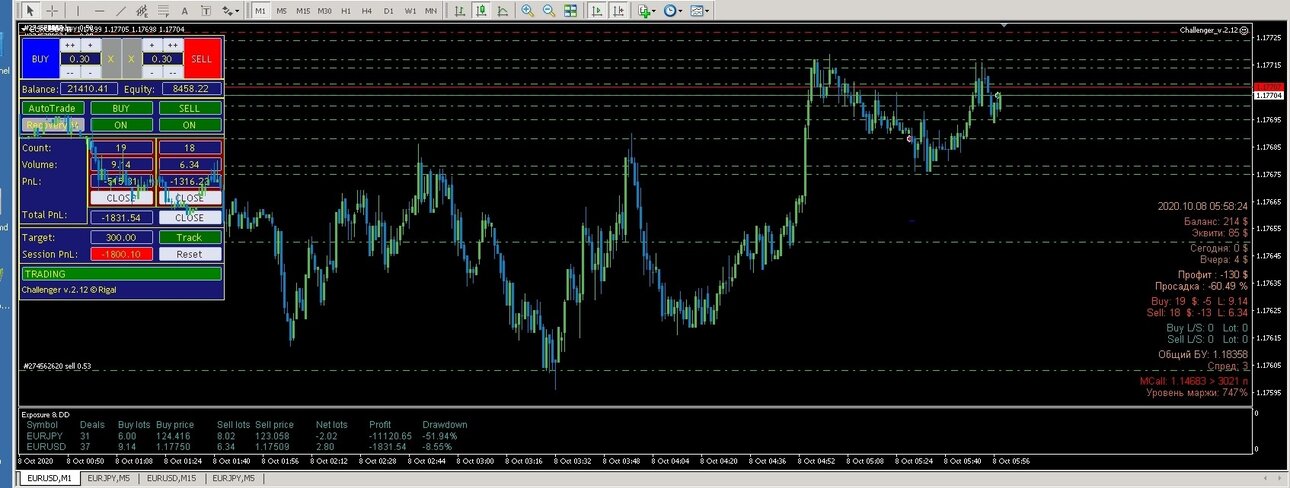This screenshot has width=1290, height=488.
Task: Switch chart to M30 timeframe
Action: click(324, 10)
